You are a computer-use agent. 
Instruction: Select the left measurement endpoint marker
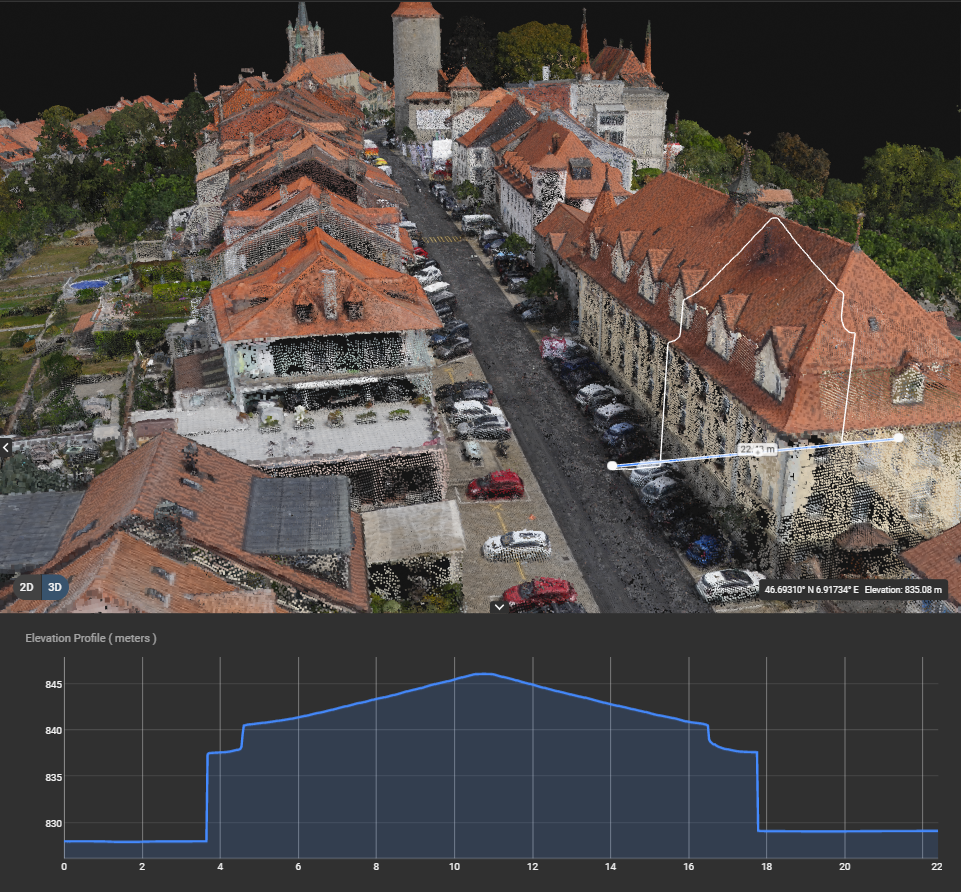click(x=612, y=464)
